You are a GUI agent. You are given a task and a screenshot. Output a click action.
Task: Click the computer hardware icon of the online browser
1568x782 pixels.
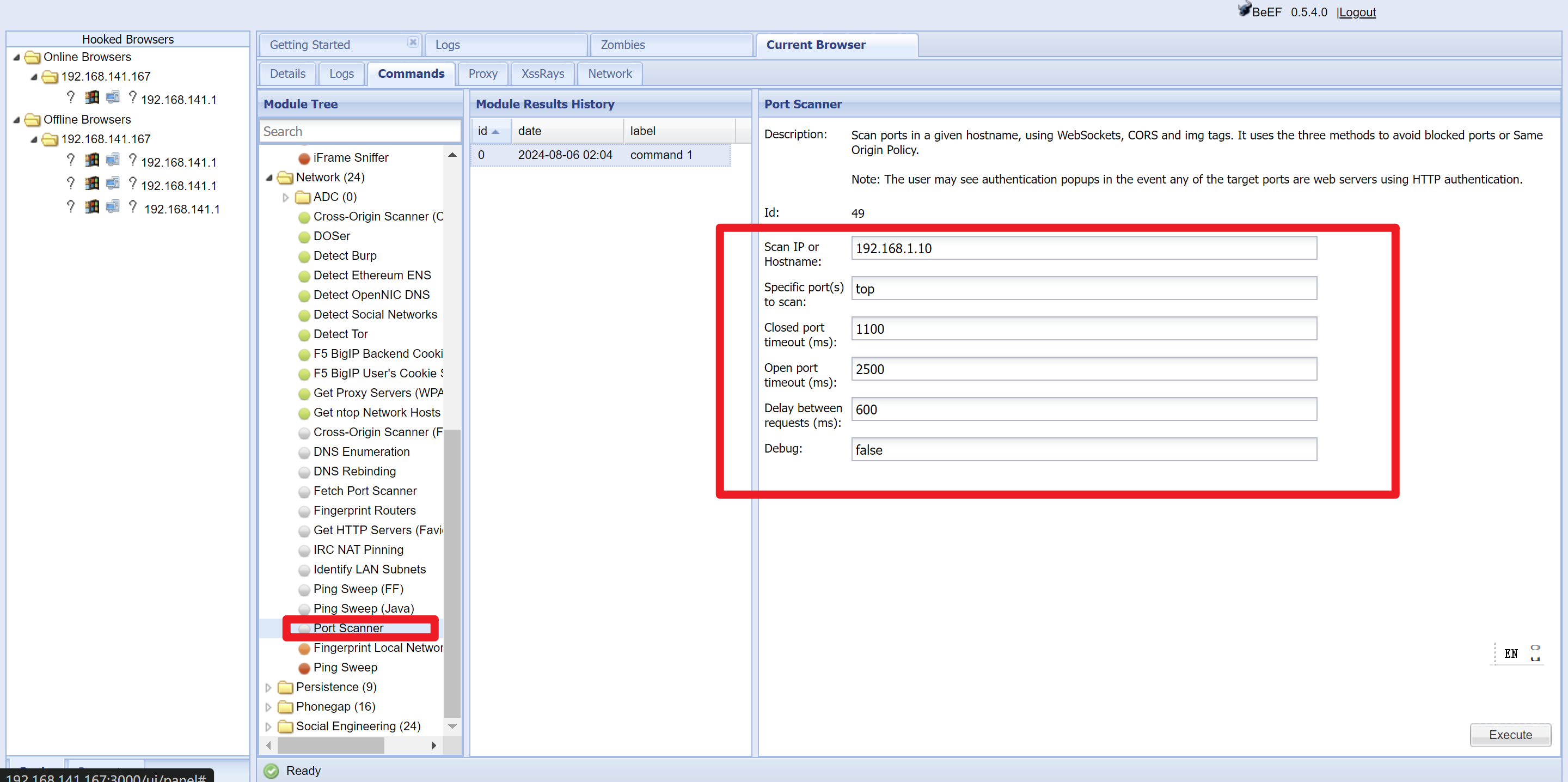[x=113, y=97]
